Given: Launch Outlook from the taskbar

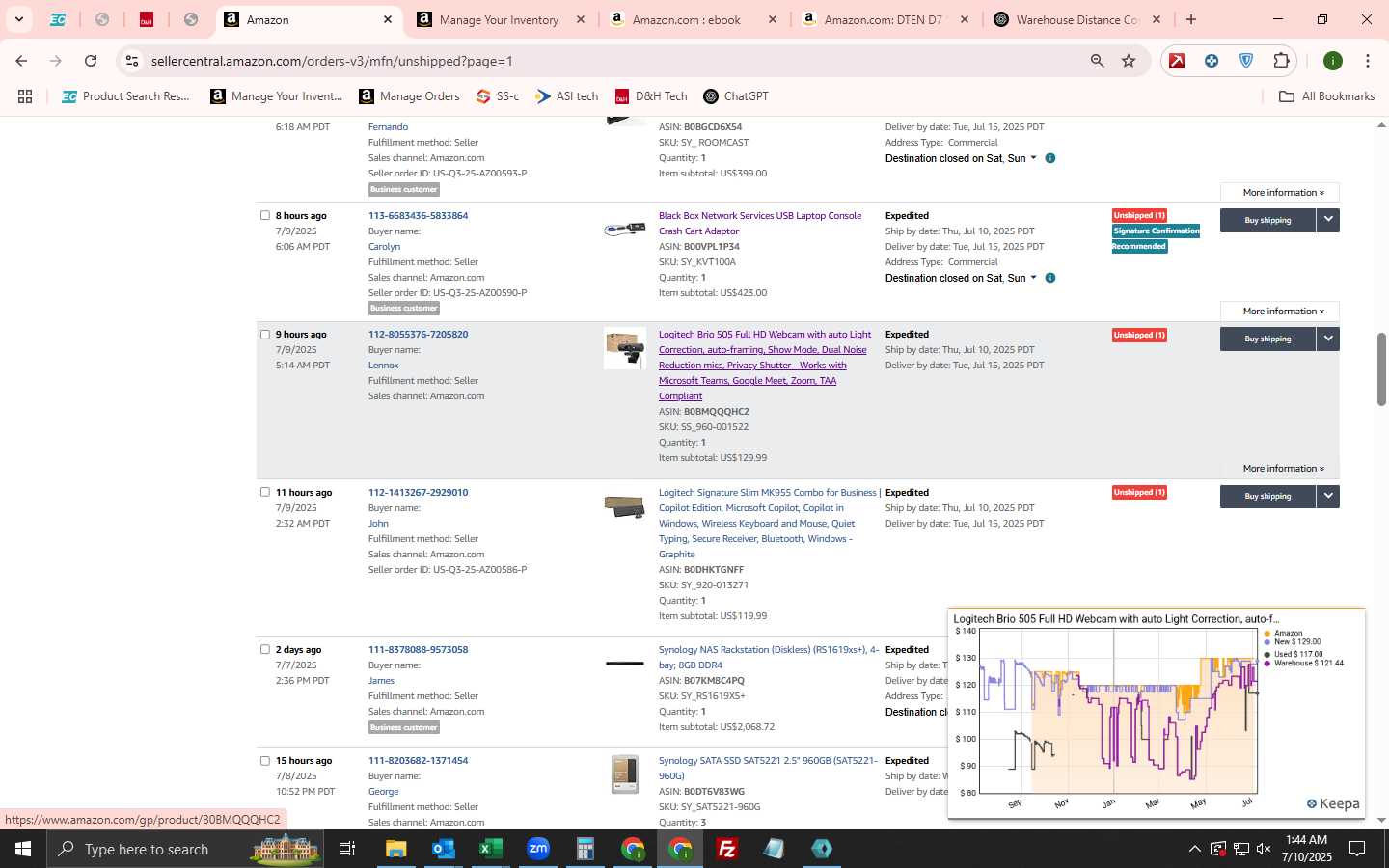Looking at the screenshot, I should click(x=443, y=849).
